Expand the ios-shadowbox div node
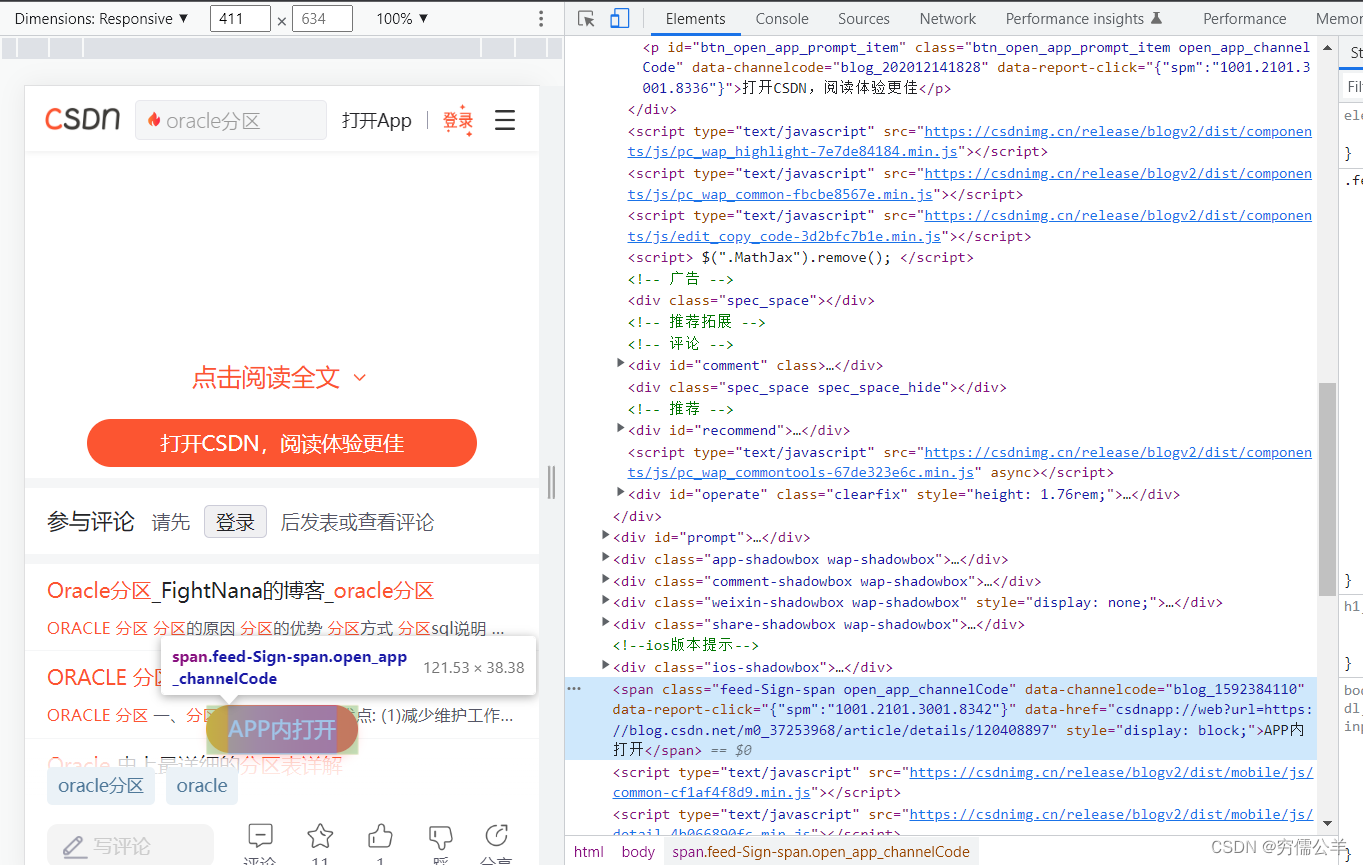The height and width of the screenshot is (865, 1363). click(606, 666)
